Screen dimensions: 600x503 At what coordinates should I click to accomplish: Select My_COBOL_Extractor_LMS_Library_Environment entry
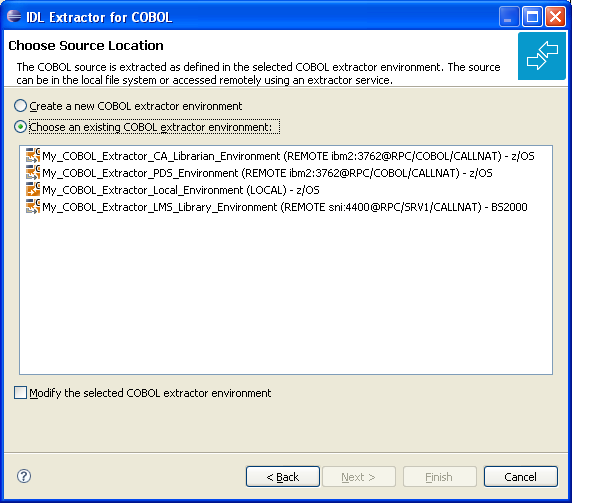(x=277, y=207)
